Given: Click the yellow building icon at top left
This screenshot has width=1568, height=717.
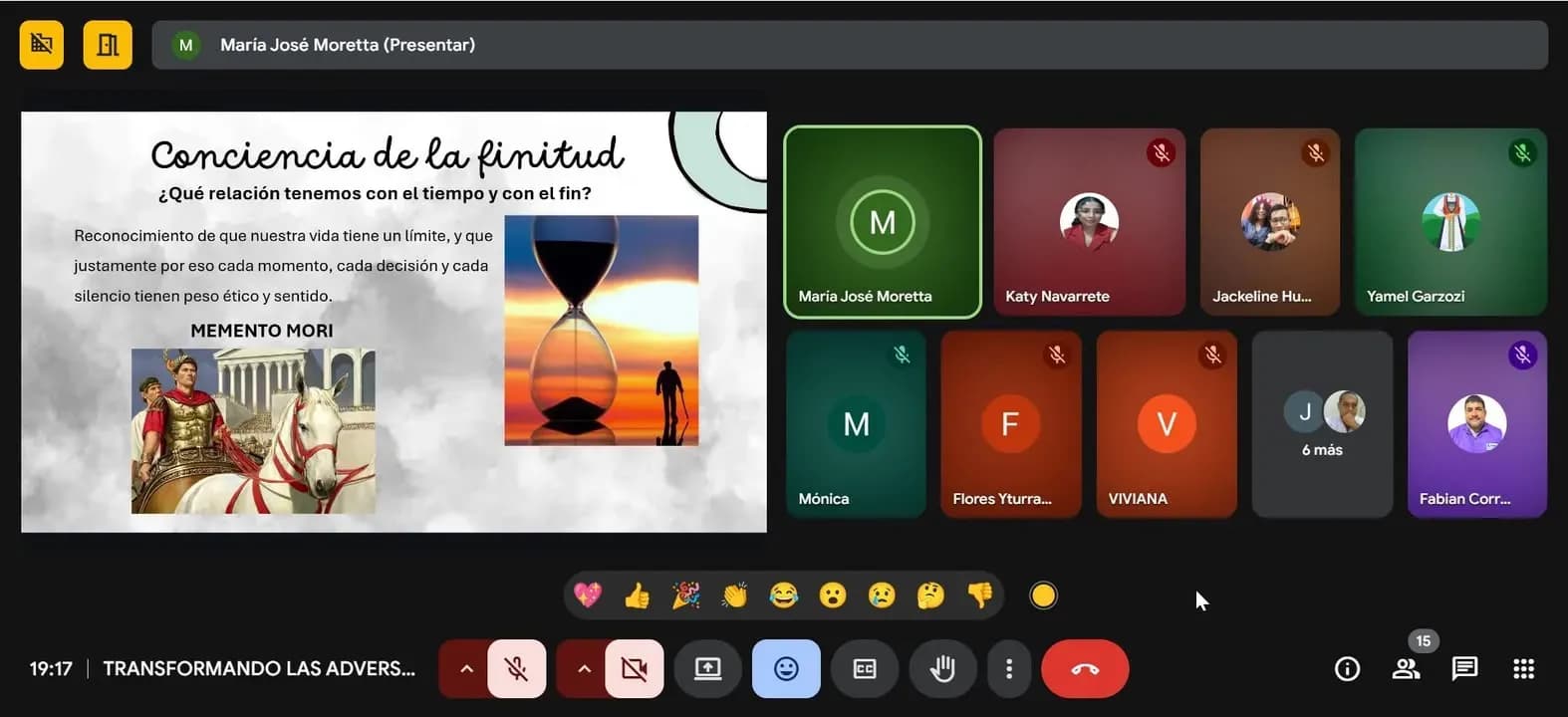Looking at the screenshot, I should (x=108, y=45).
